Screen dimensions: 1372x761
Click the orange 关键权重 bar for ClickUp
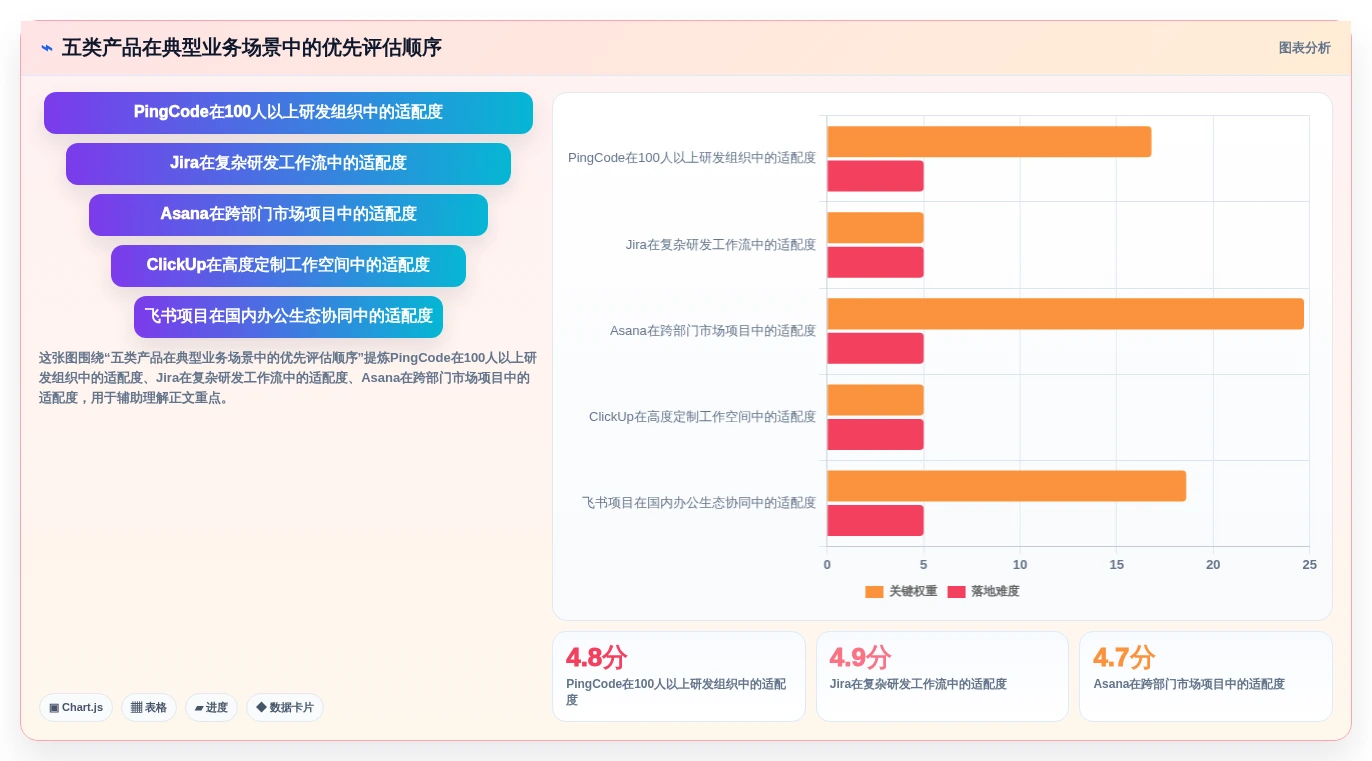coord(875,400)
